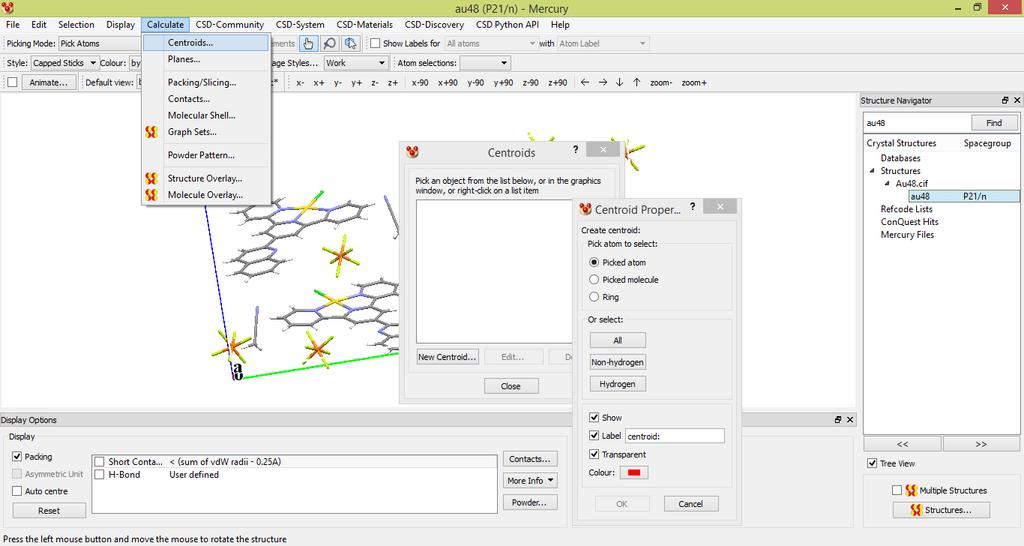Open the red centroid Colour swatch
1024x546 pixels.
(x=633, y=472)
